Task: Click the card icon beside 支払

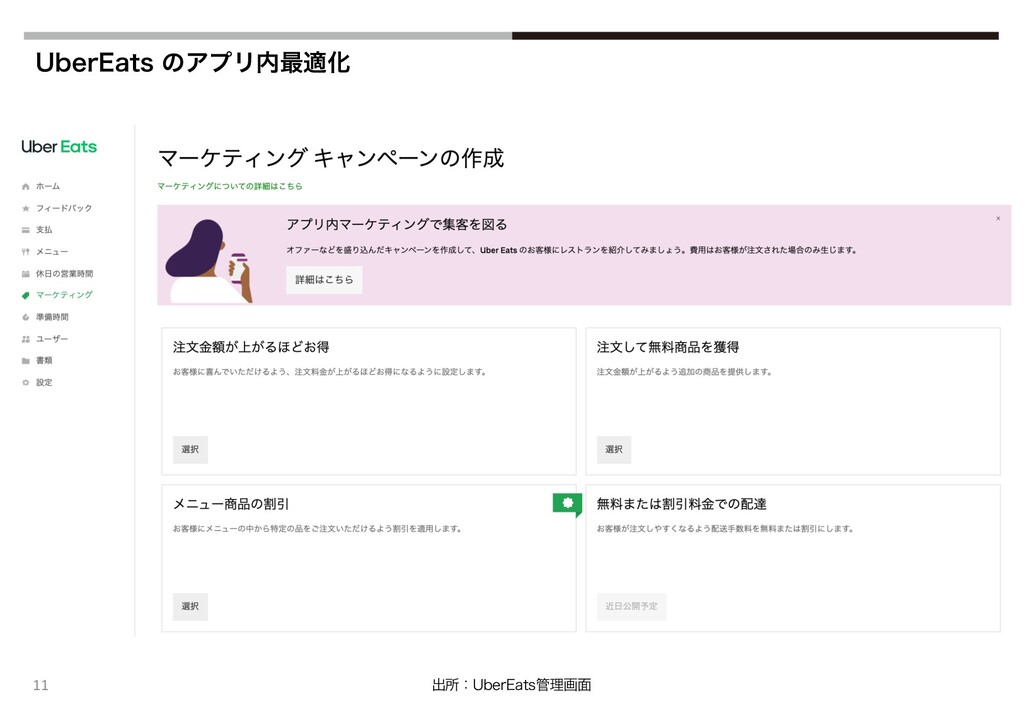Action: point(25,230)
